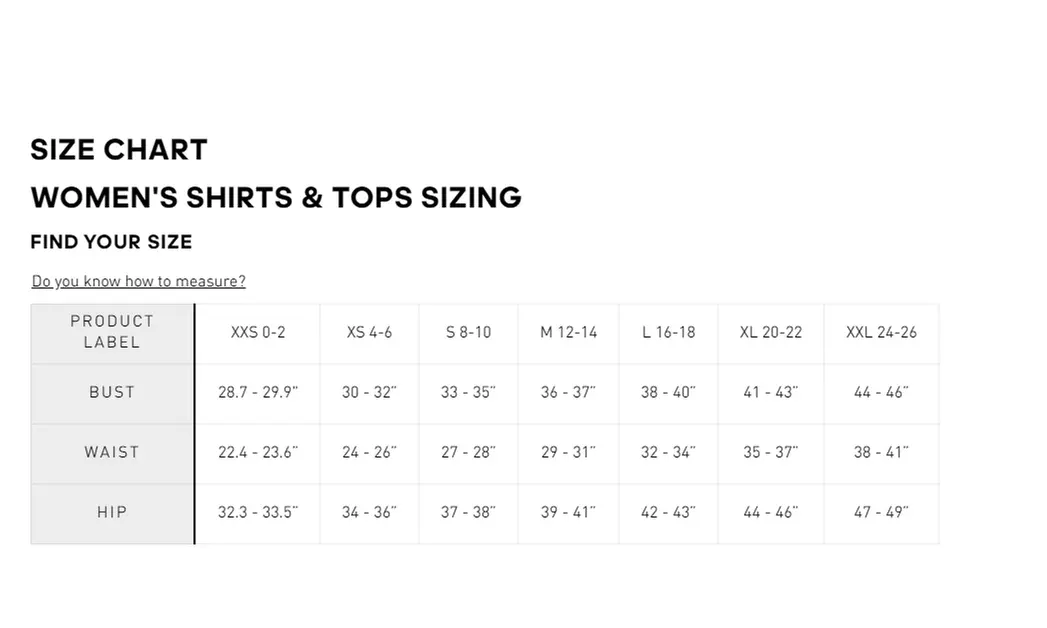Click the FIND YOUR SIZE subheading
The height and width of the screenshot is (628, 1047).
click(111, 242)
